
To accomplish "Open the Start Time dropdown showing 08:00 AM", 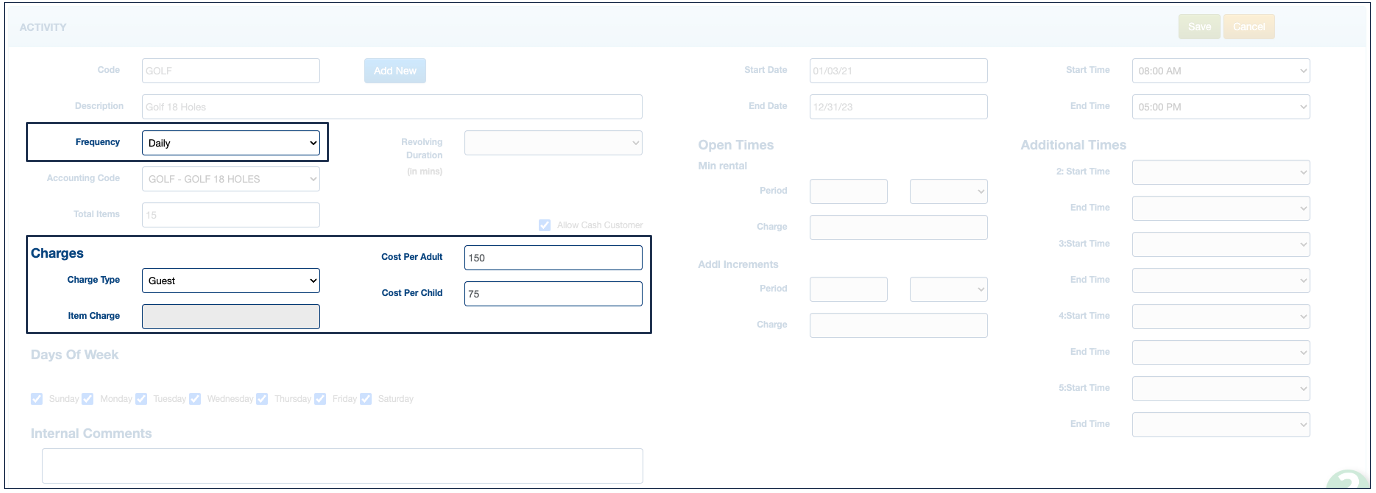I will [1220, 71].
